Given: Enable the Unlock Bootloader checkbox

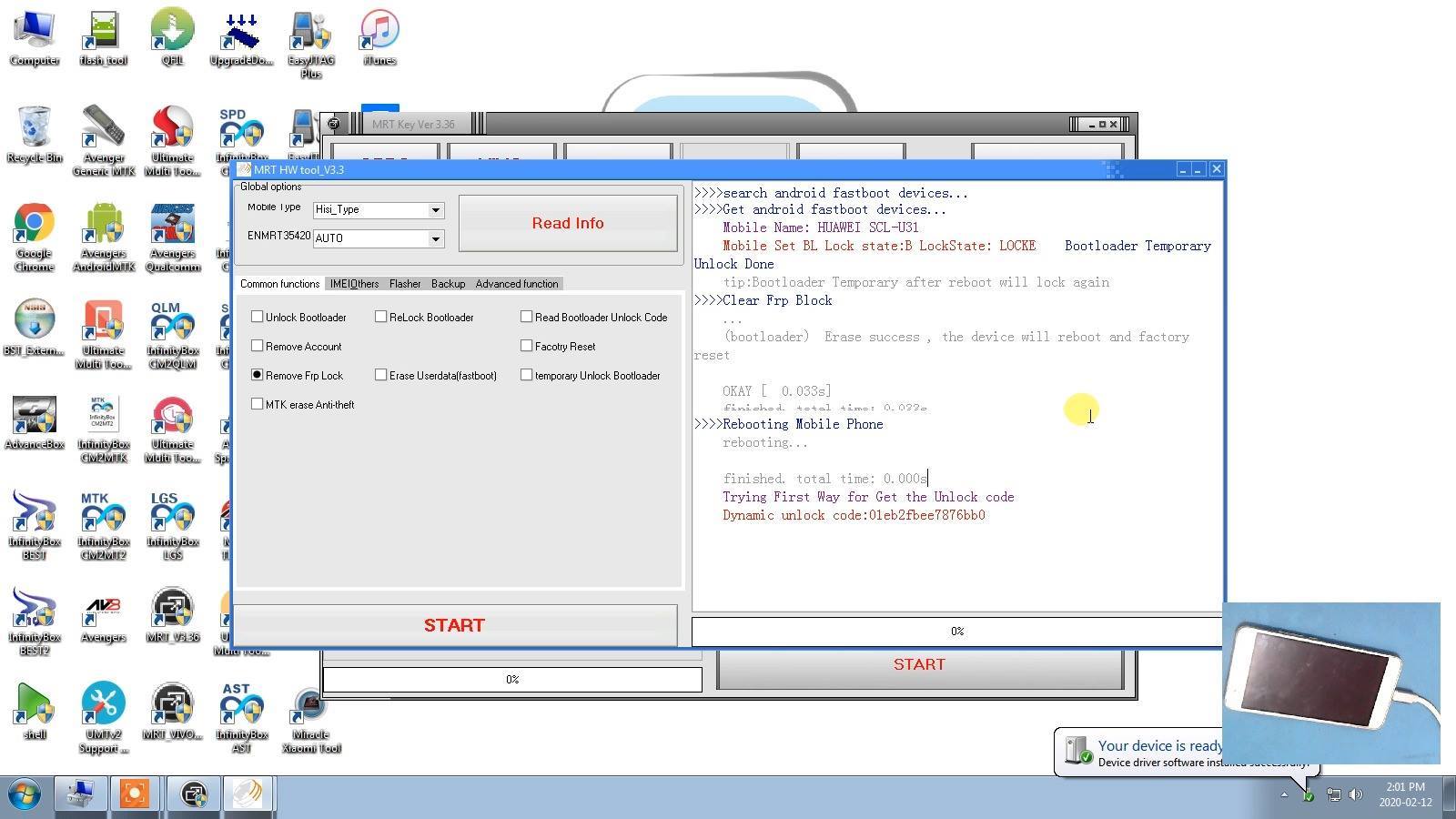Looking at the screenshot, I should (x=258, y=317).
